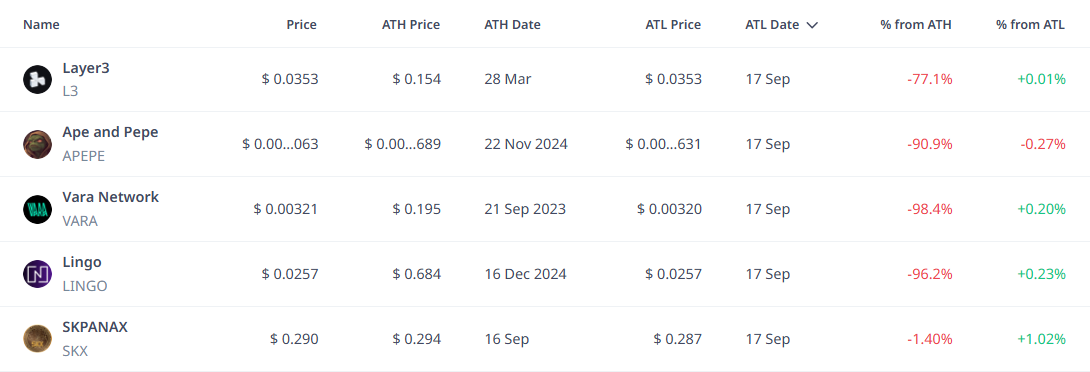Sort by Price column header

pyautogui.click(x=301, y=24)
